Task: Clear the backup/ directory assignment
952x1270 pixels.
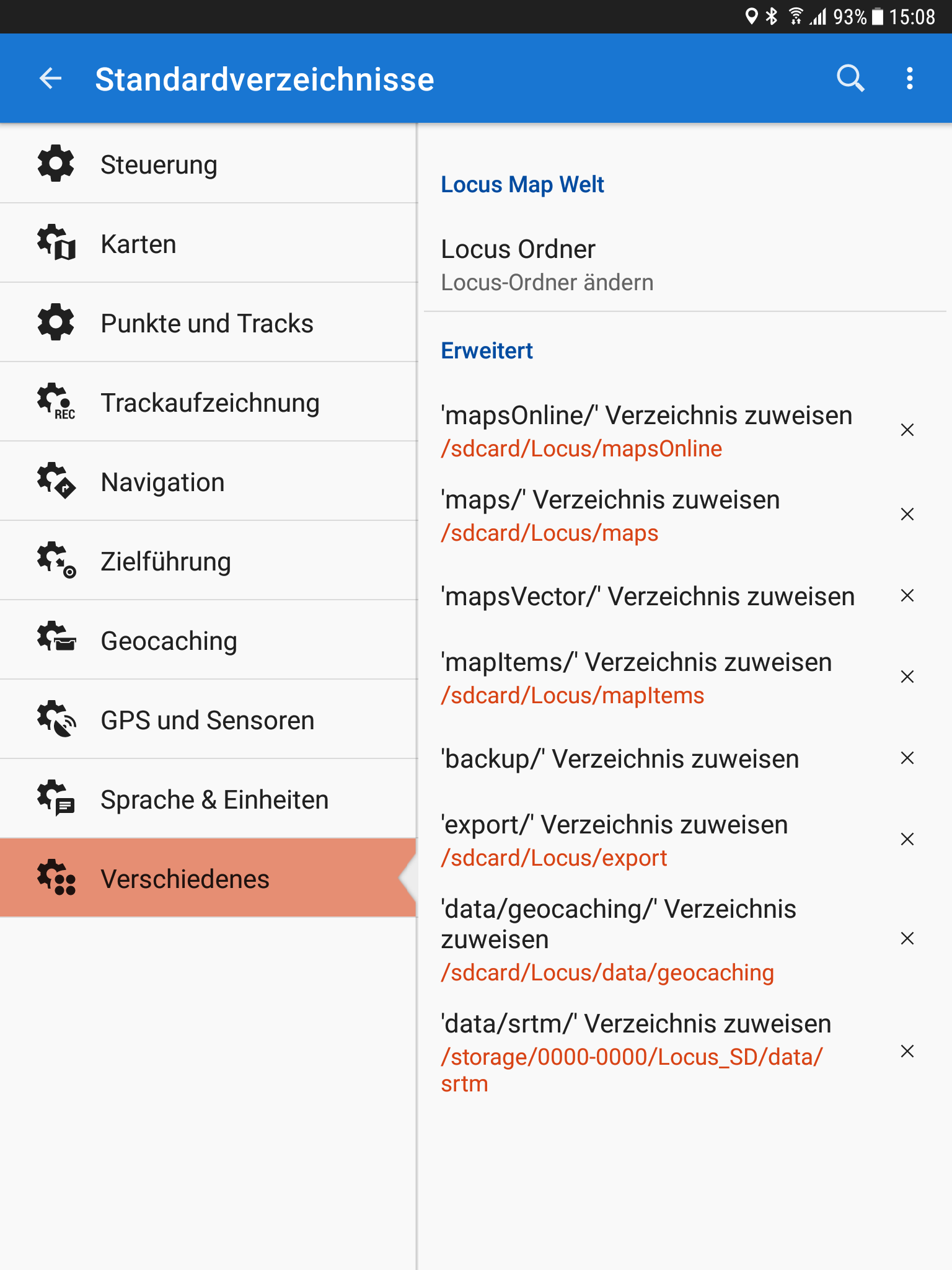Action: tap(907, 758)
